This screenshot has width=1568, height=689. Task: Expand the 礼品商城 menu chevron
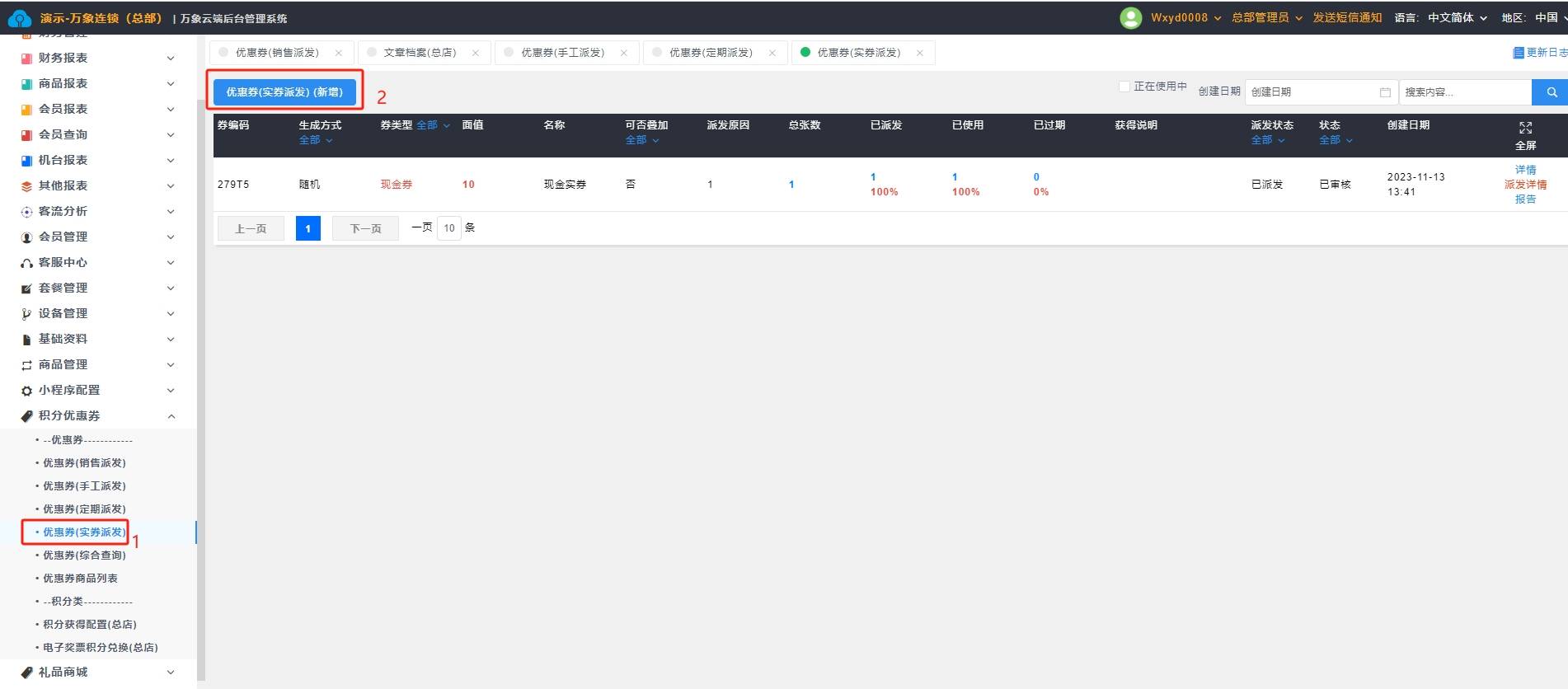coord(171,673)
